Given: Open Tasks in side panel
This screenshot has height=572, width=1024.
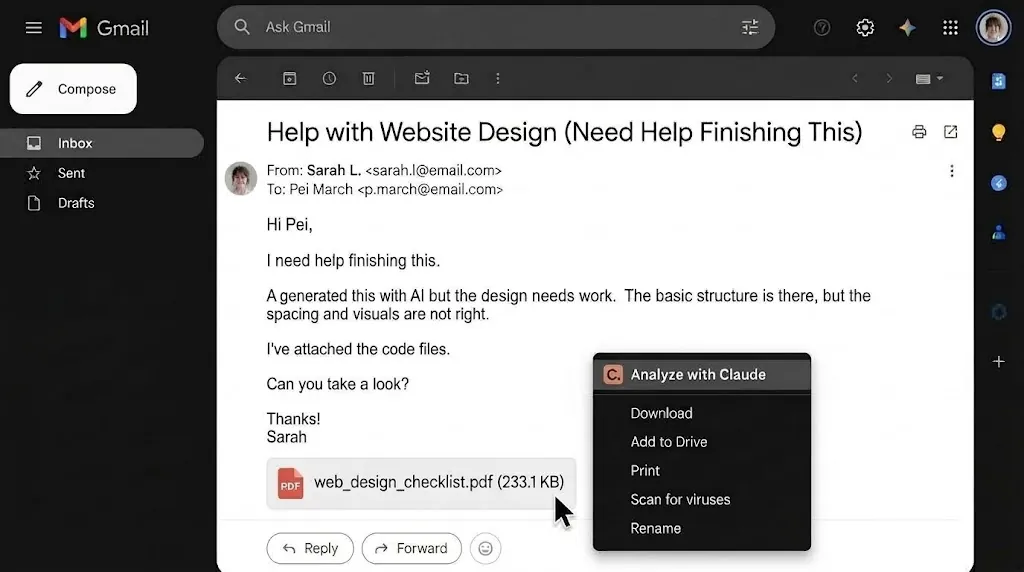Looking at the screenshot, I should click(999, 183).
